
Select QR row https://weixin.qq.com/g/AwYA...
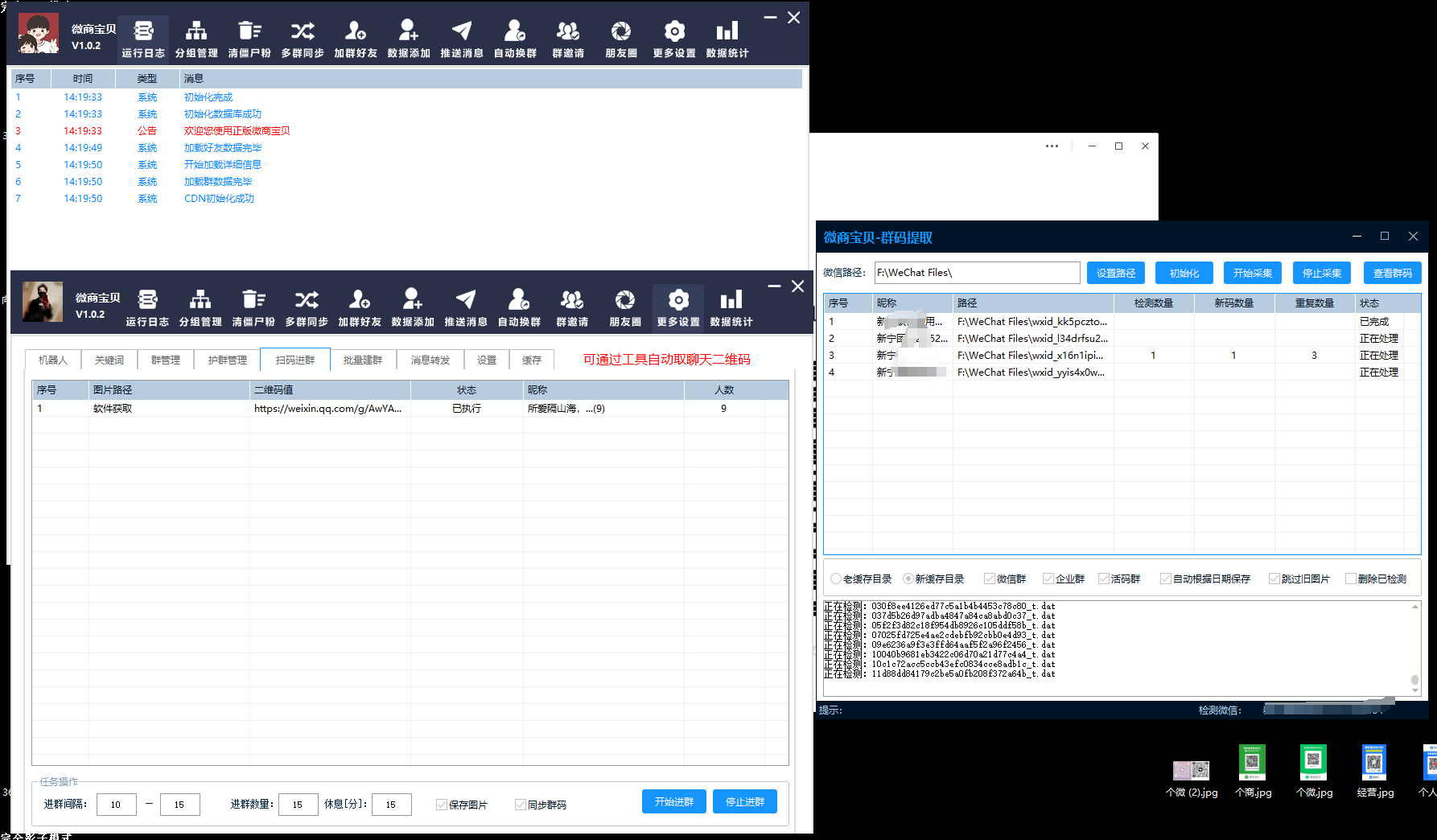[410, 409]
